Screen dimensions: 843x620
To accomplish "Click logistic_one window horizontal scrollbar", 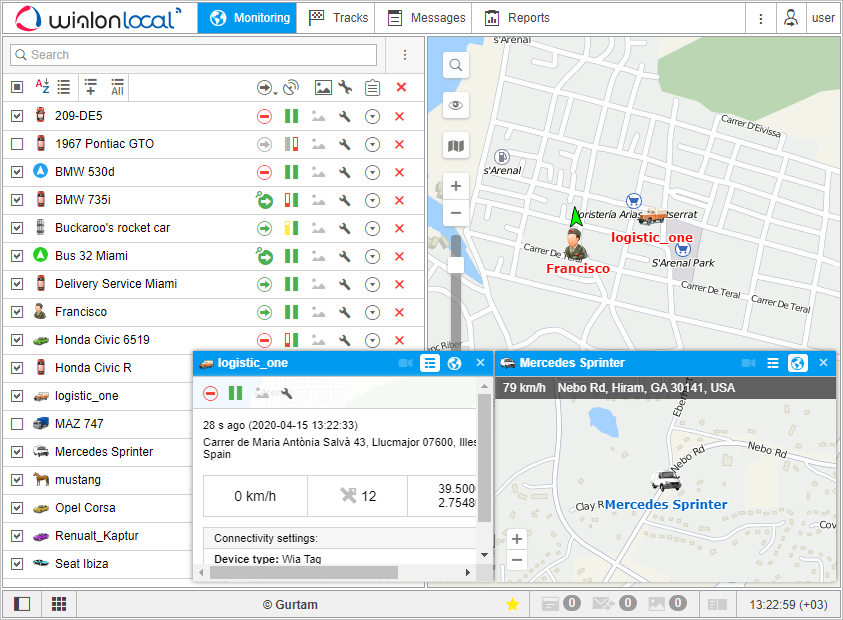I will click(x=303, y=573).
